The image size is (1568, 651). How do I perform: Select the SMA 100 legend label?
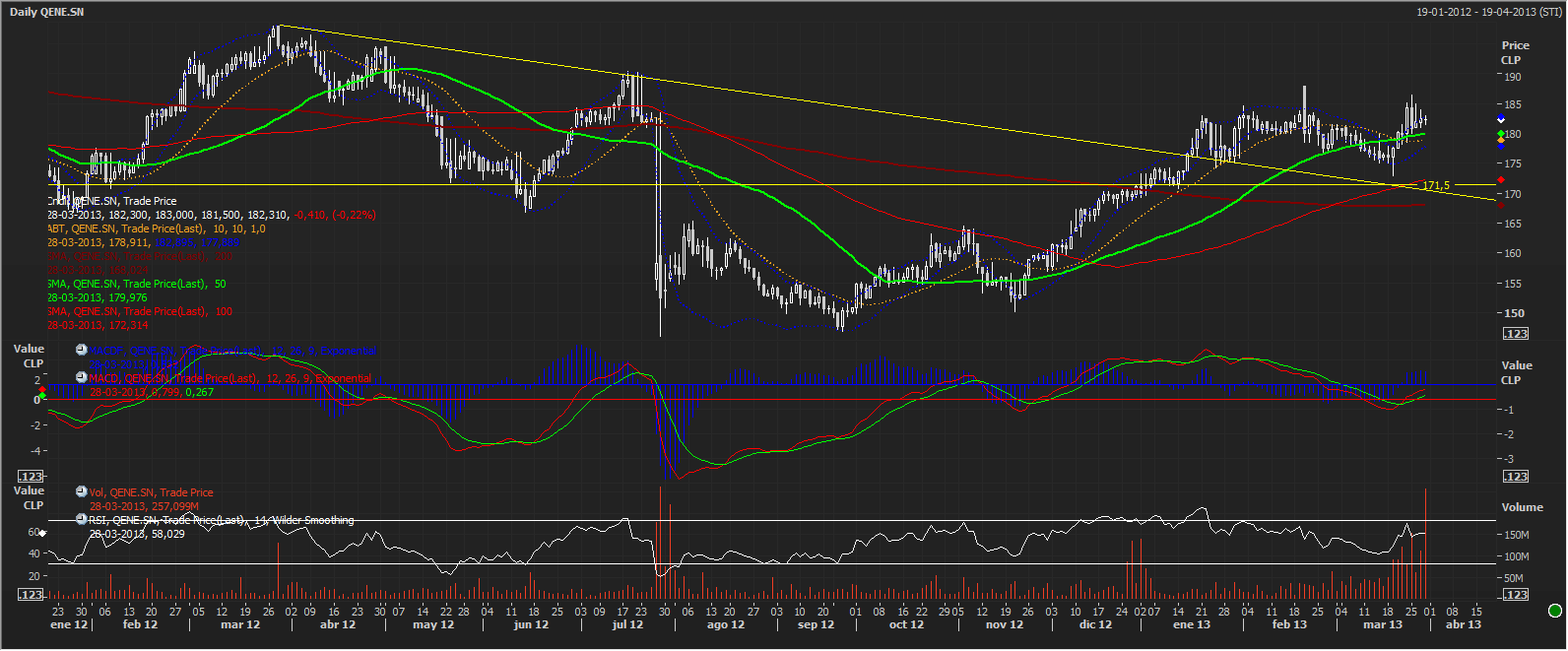click(140, 311)
